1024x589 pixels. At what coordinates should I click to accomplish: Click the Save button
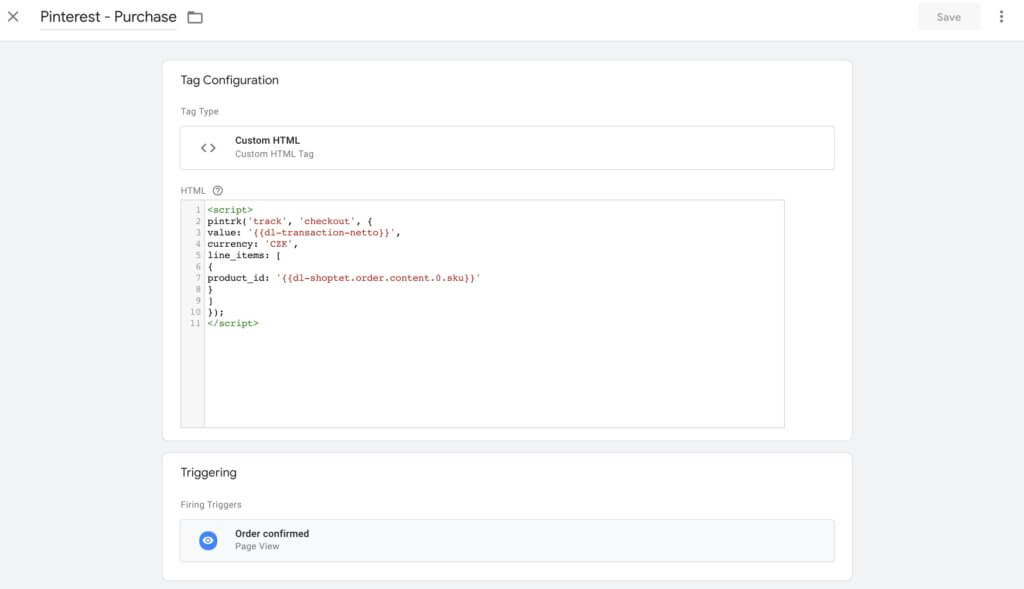click(948, 17)
